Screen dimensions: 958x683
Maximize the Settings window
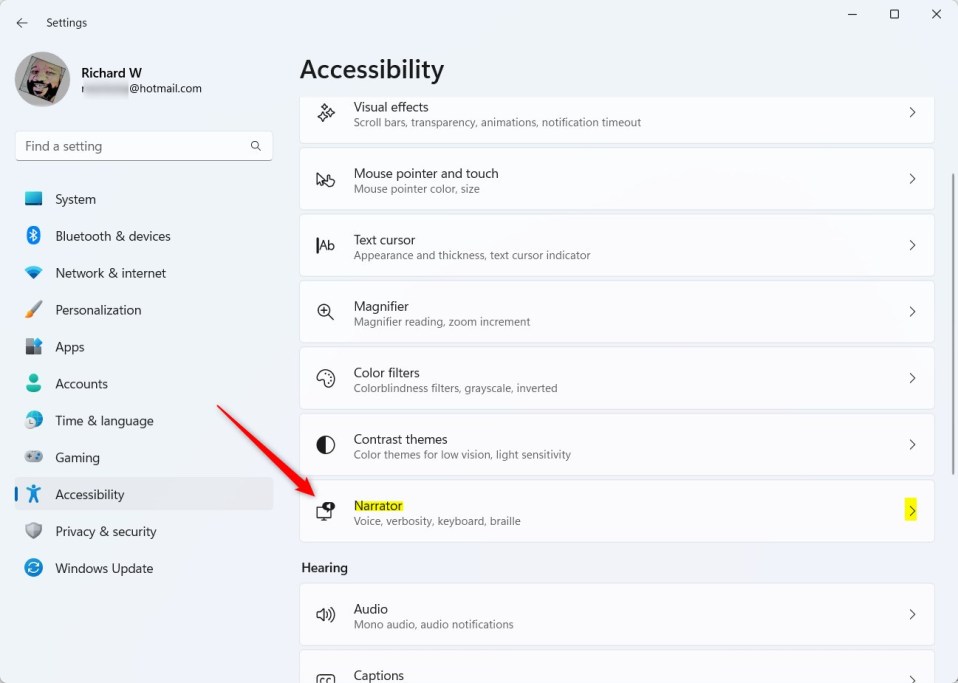(x=894, y=14)
